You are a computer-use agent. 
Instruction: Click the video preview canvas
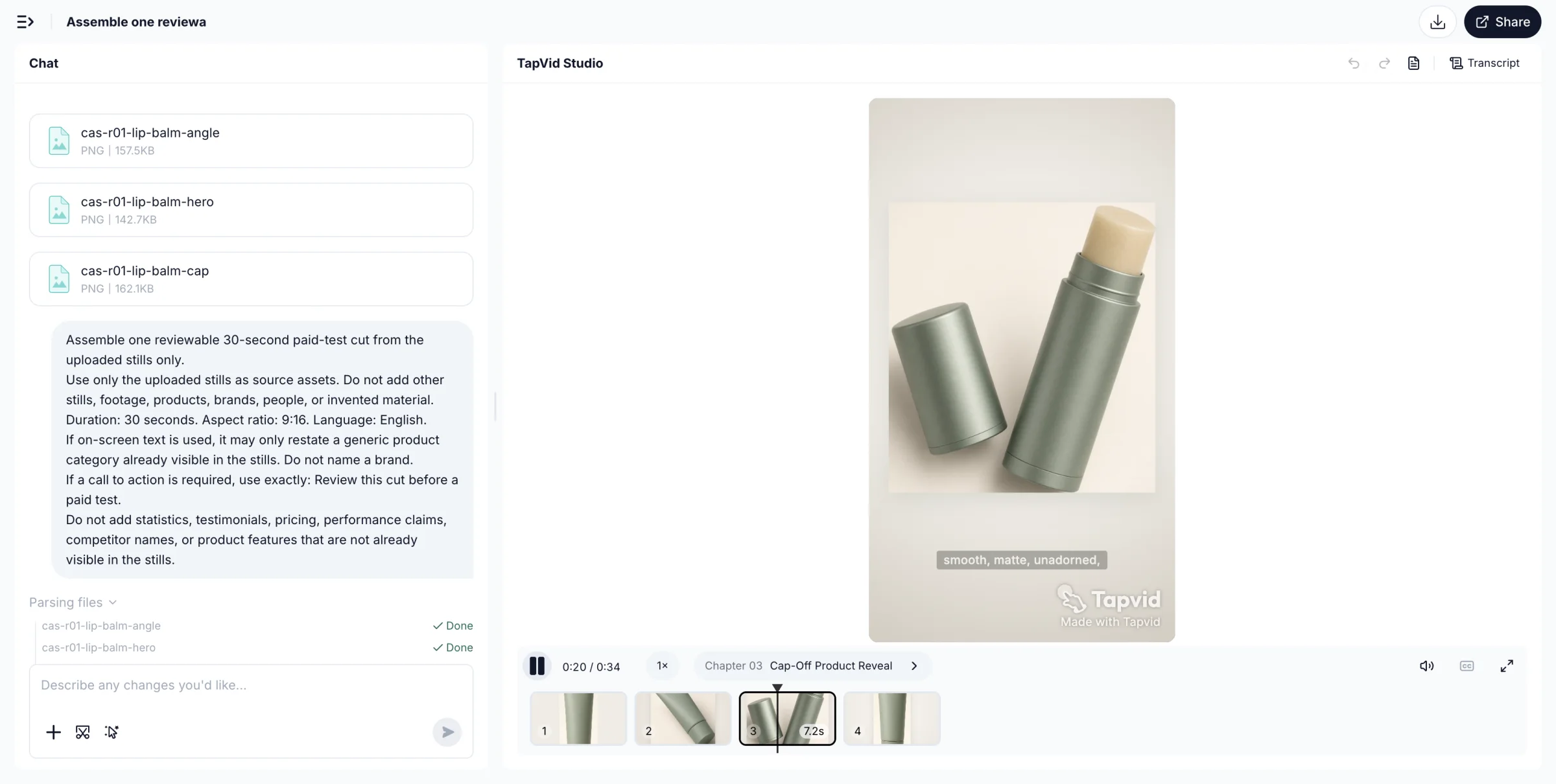[x=1021, y=370]
